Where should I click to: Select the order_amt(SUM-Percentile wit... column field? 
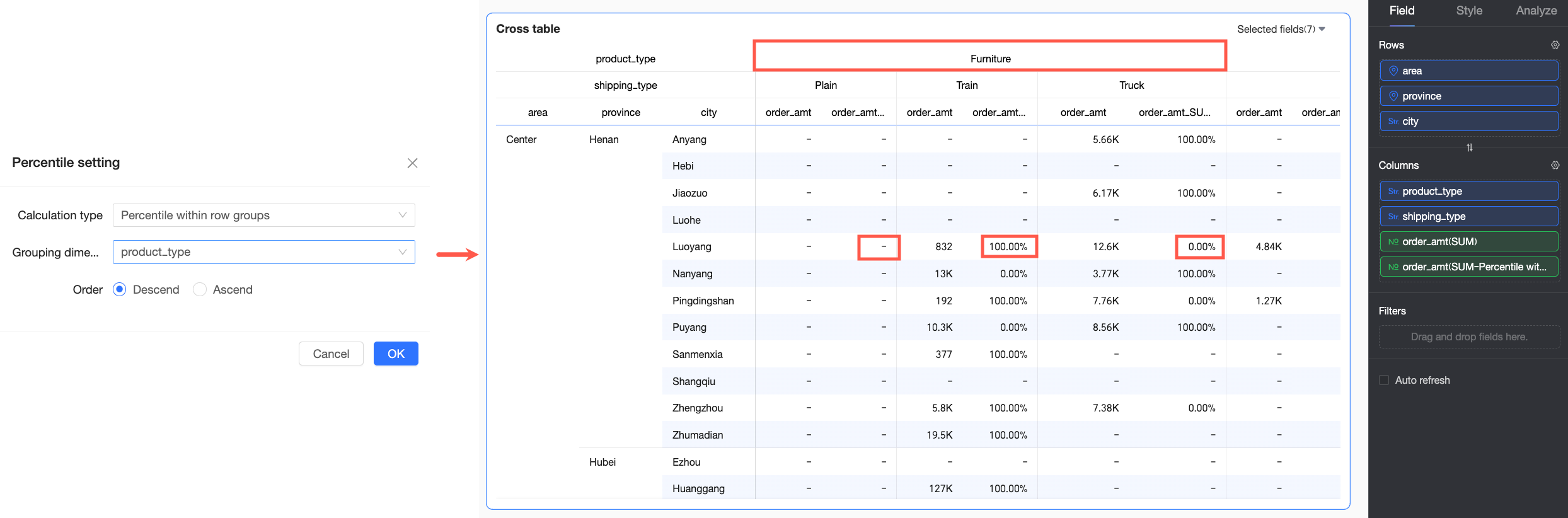1469,267
